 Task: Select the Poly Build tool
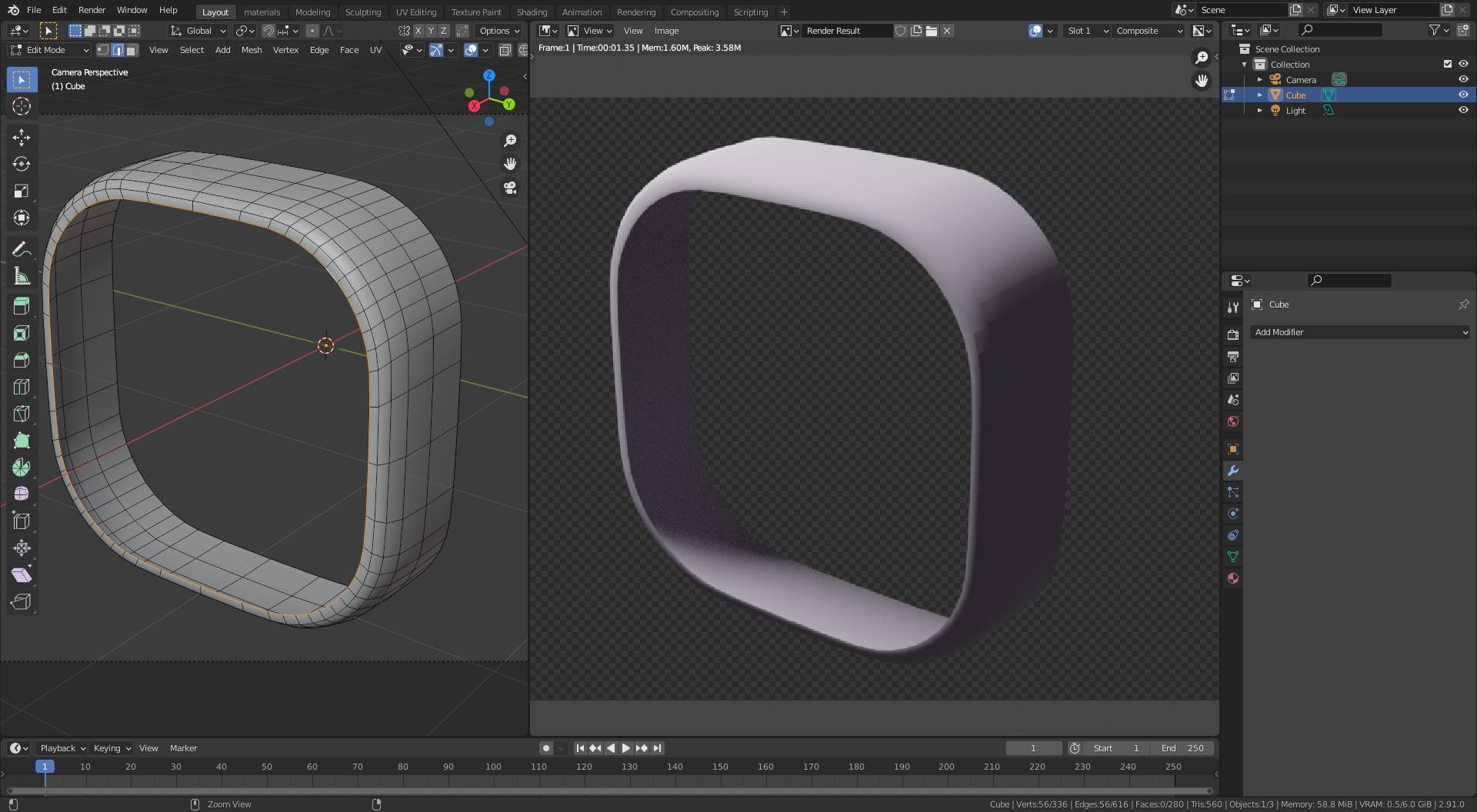click(22, 441)
